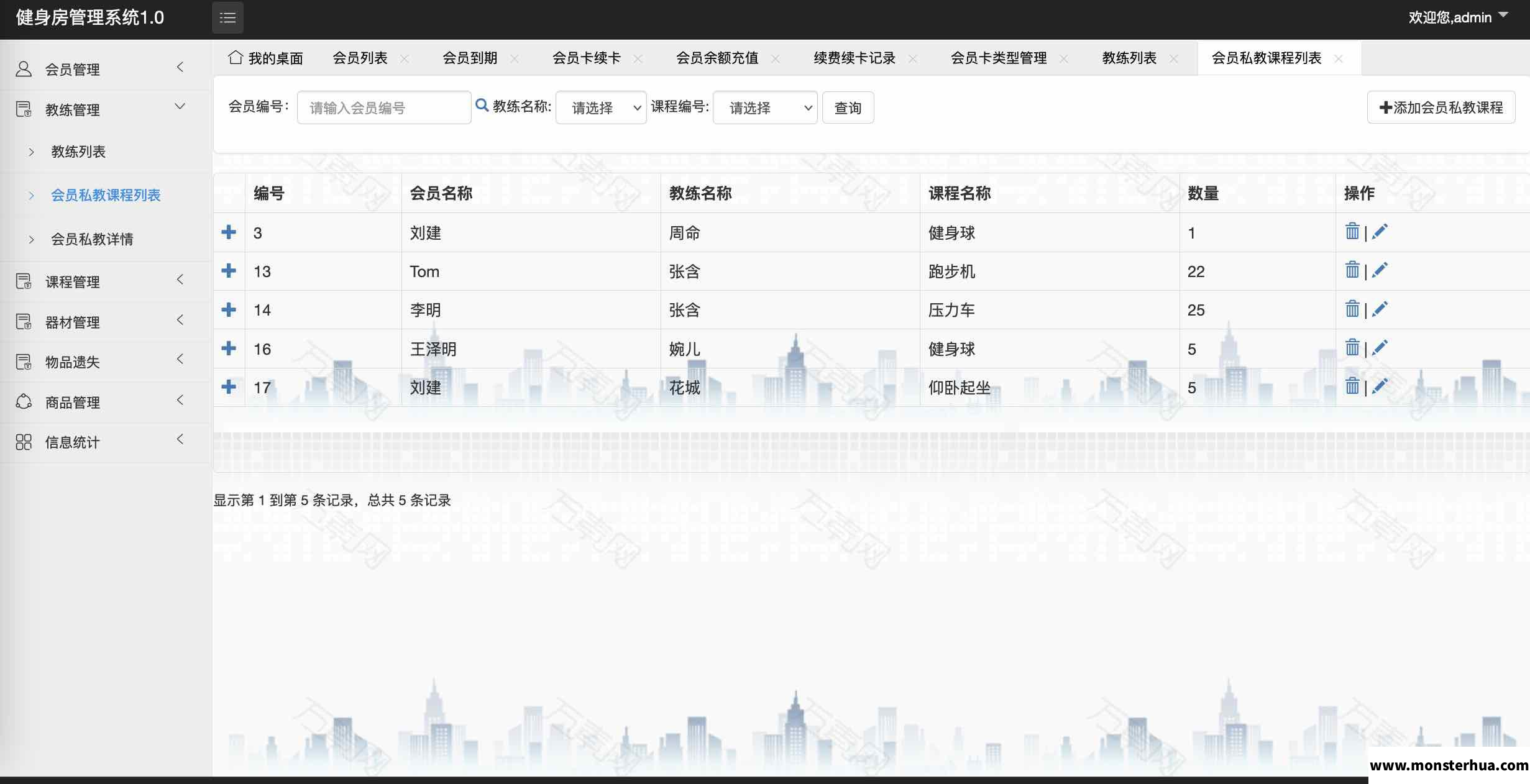
Task: Switch to 我的桌面 tab
Action: tap(266, 58)
